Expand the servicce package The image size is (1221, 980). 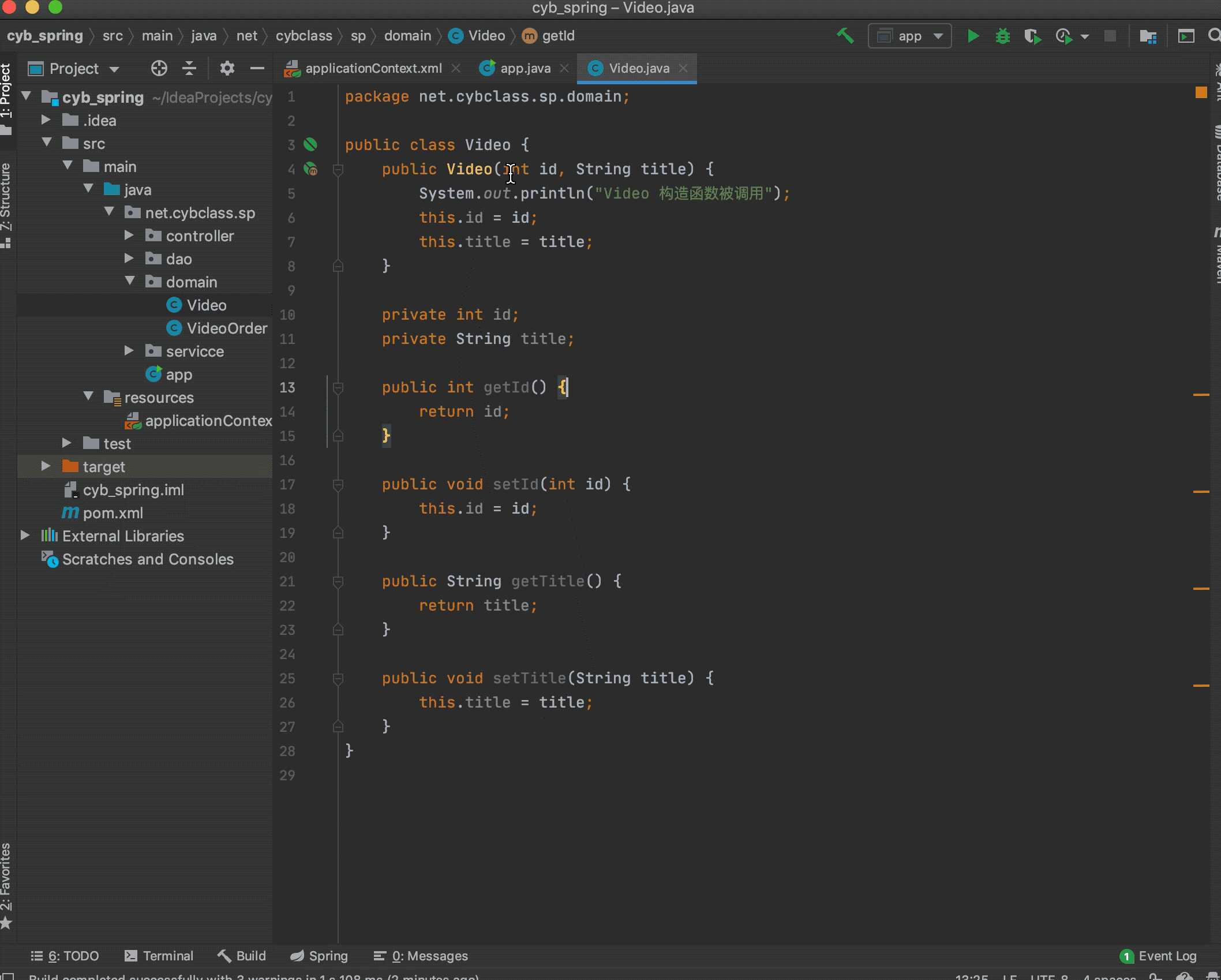tap(129, 350)
